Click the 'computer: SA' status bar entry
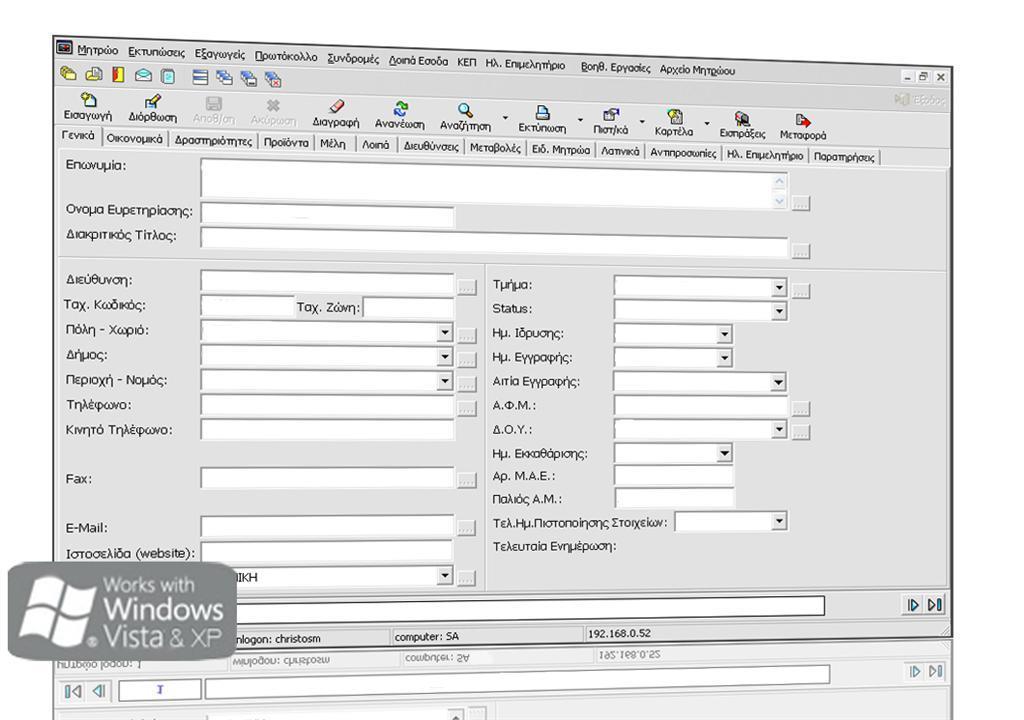 pos(426,636)
